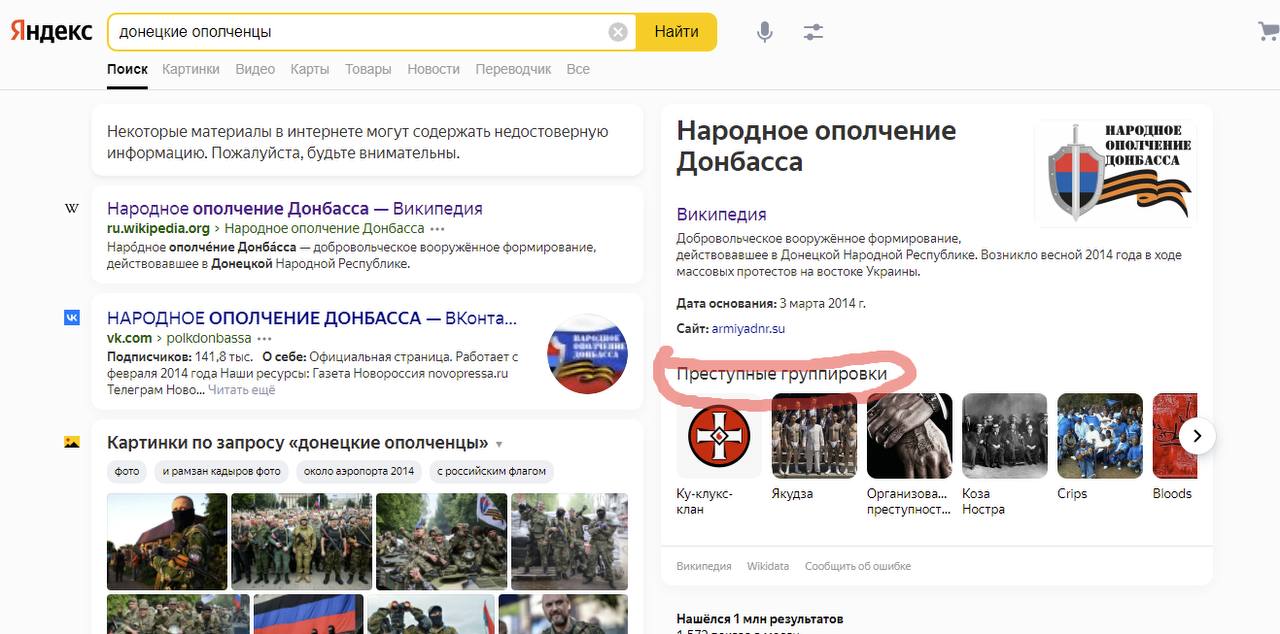The width and height of the screenshot is (1280, 634).
Task: Click the Народное ополчение Донбасса emblem image
Action: coord(1115,172)
